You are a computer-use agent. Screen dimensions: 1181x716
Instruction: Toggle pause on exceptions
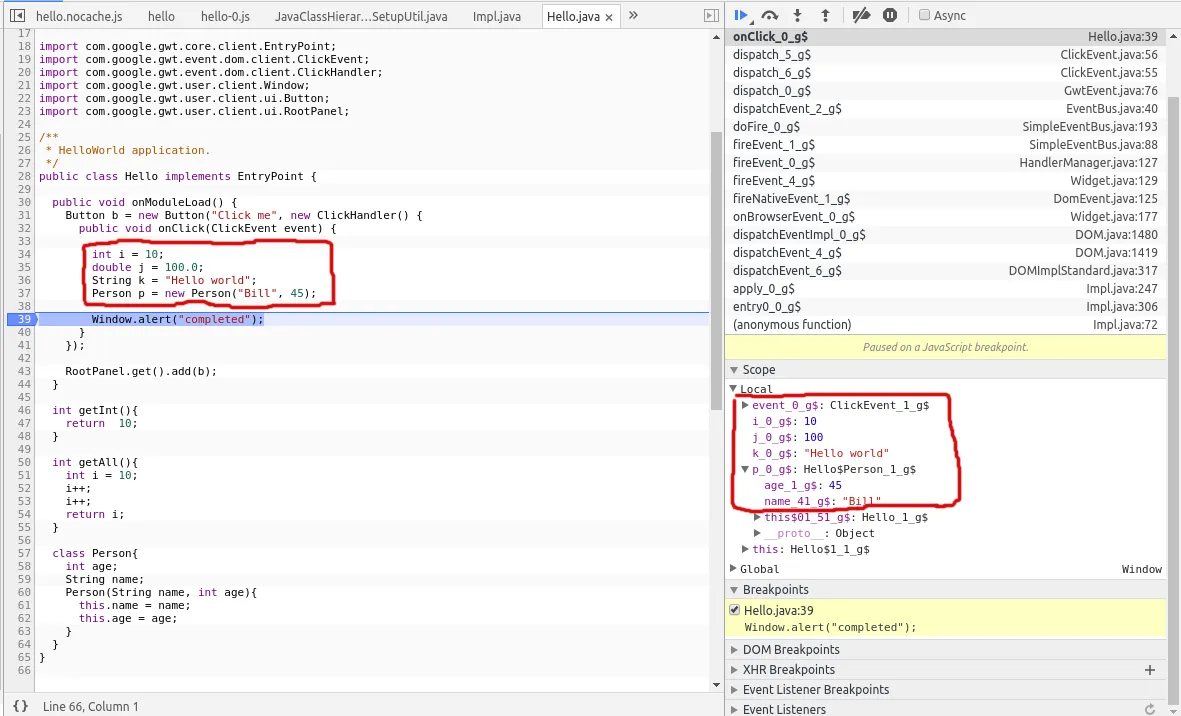(x=890, y=15)
